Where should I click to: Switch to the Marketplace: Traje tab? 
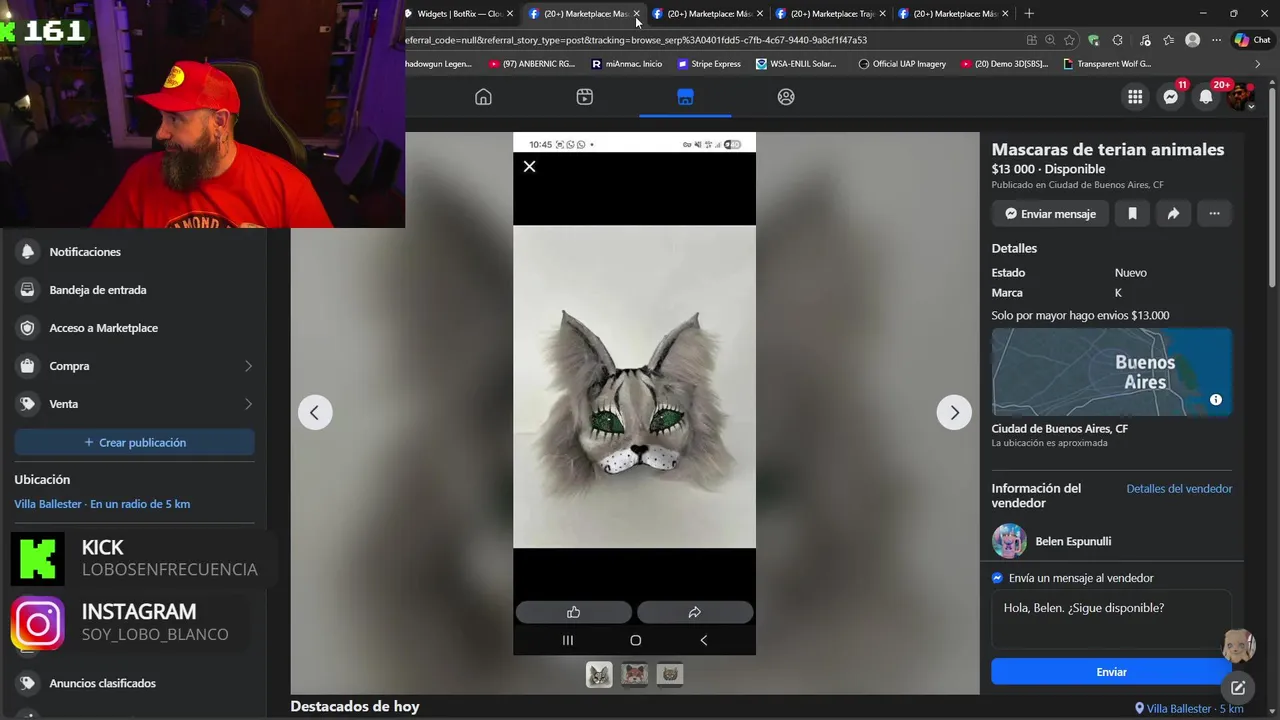(x=832, y=13)
